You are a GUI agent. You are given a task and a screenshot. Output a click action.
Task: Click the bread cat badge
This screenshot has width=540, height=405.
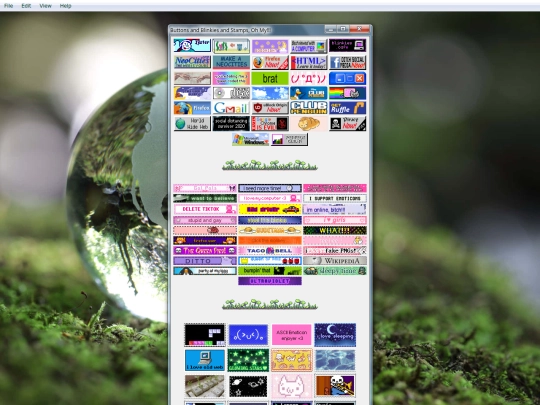[309, 123]
